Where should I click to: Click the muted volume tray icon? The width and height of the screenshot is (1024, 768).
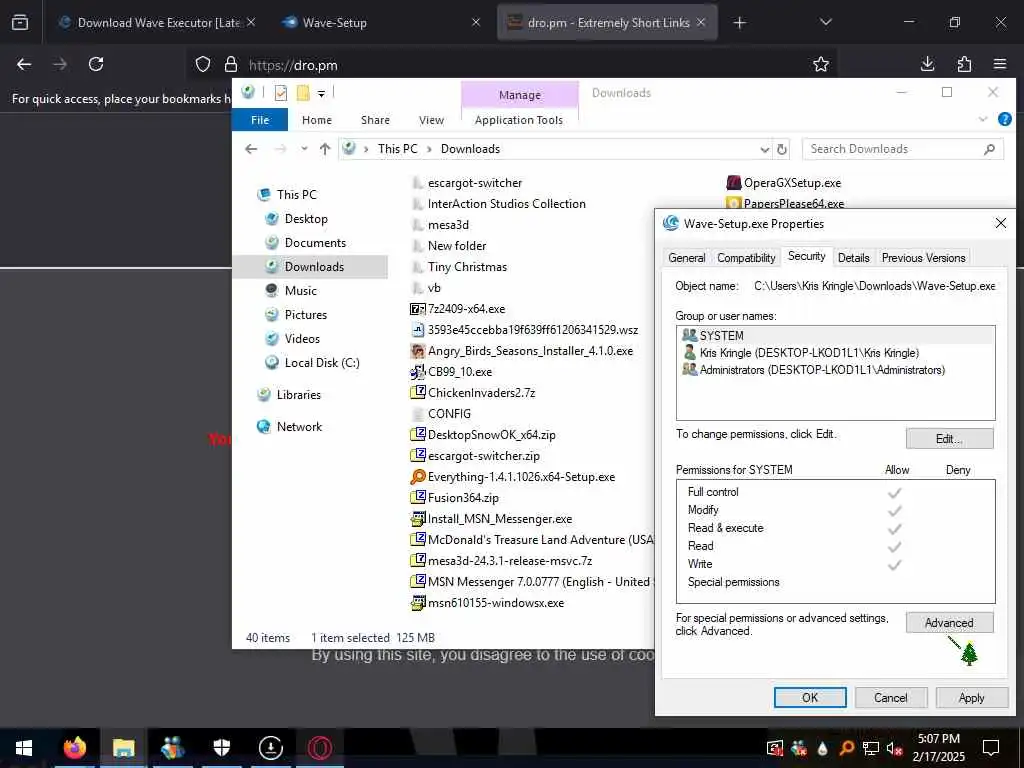pos(895,748)
